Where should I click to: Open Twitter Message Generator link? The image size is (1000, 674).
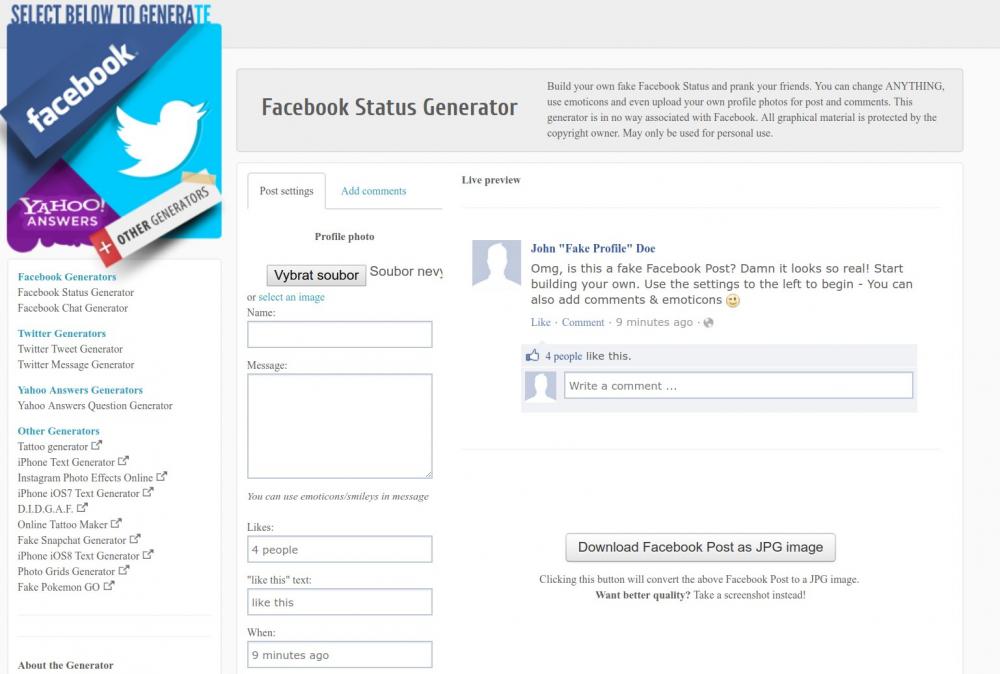(x=76, y=365)
